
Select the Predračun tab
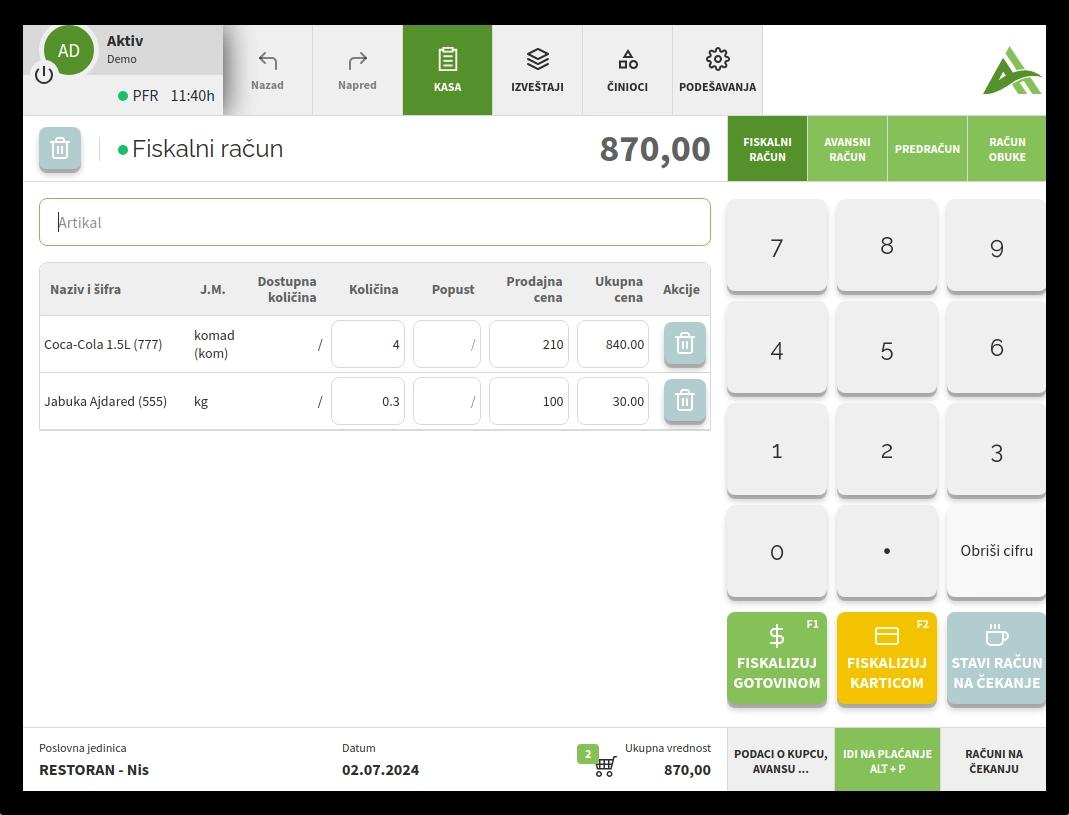(927, 149)
